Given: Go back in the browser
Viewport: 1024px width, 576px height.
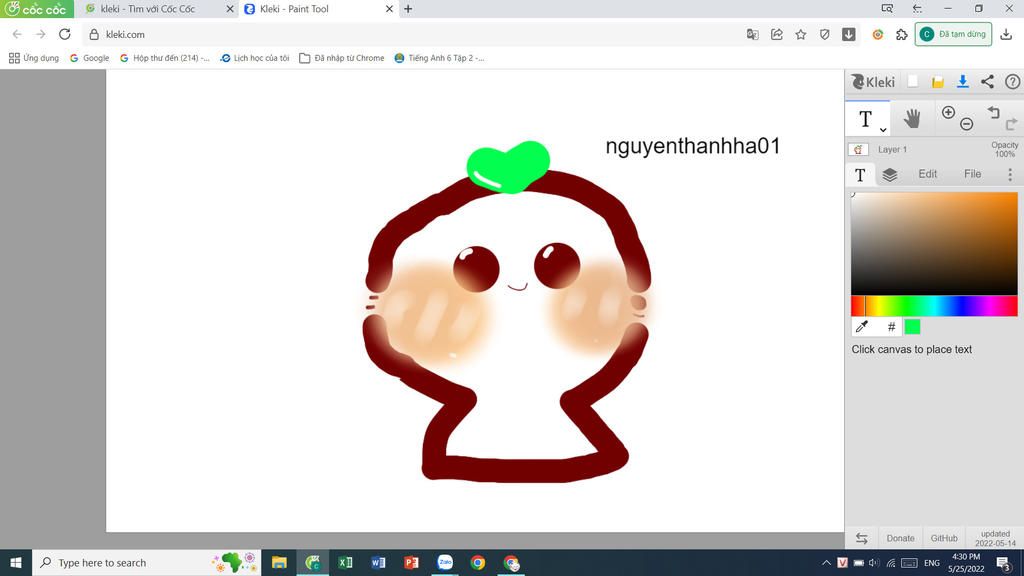Looking at the screenshot, I should click(17, 34).
